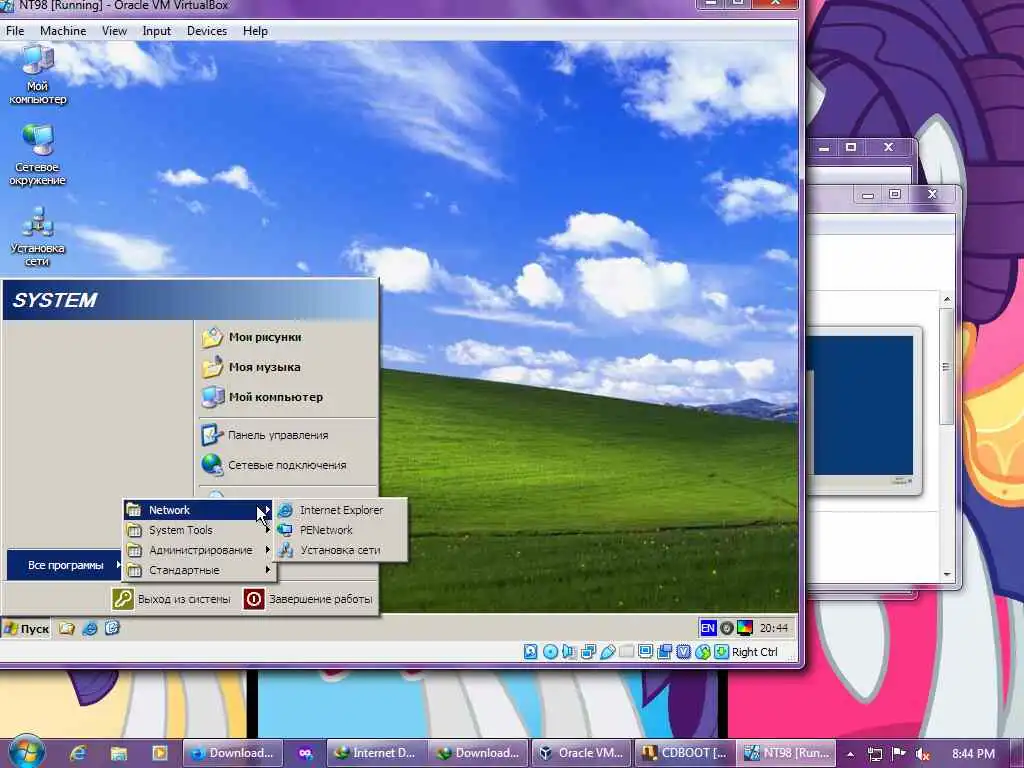Screen dimensions: 1024x768
Task: Click the purple mask icon taskbar button
Action: point(305,753)
